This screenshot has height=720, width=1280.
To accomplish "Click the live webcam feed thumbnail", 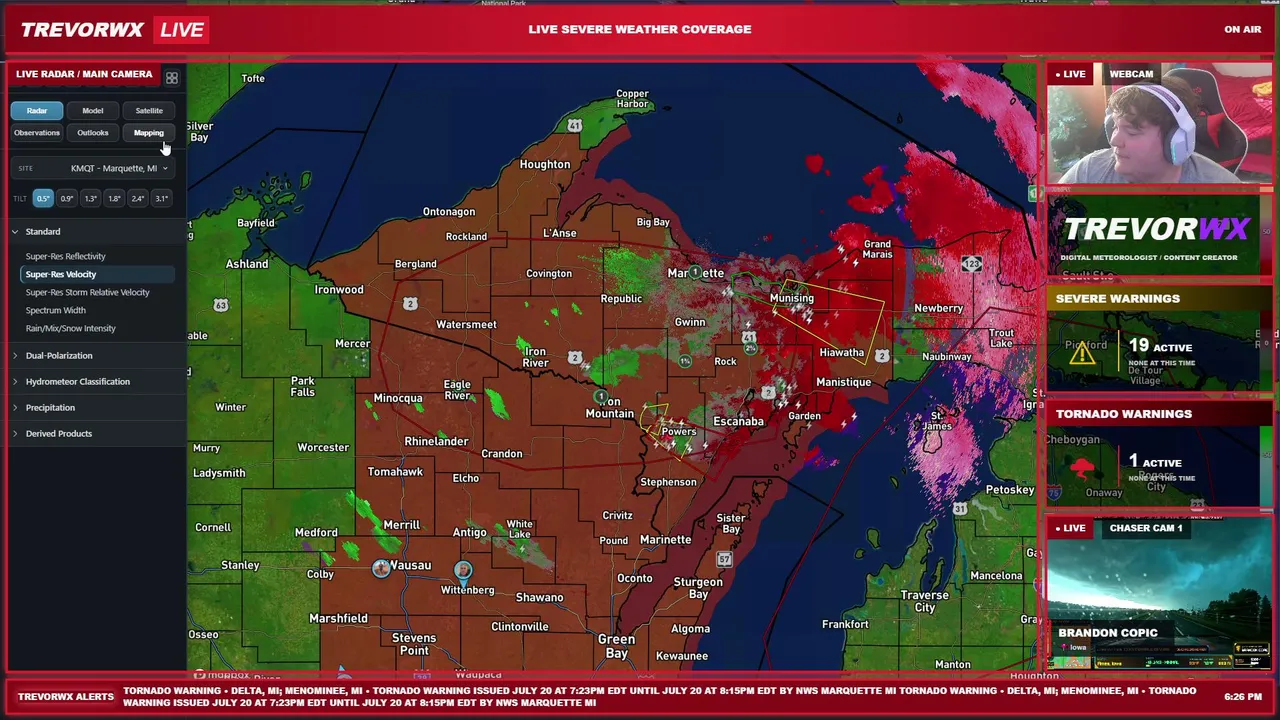I will 1159,124.
